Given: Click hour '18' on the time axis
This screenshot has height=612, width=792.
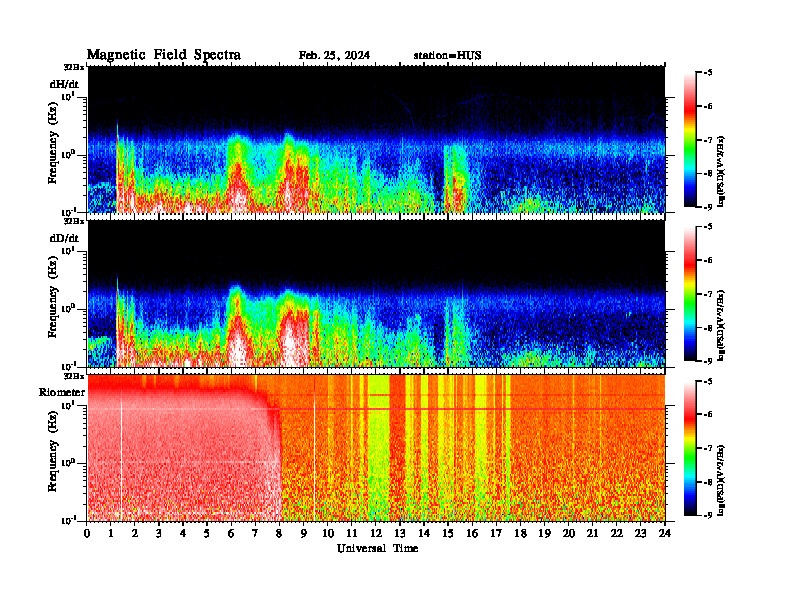Looking at the screenshot, I should 520,533.
